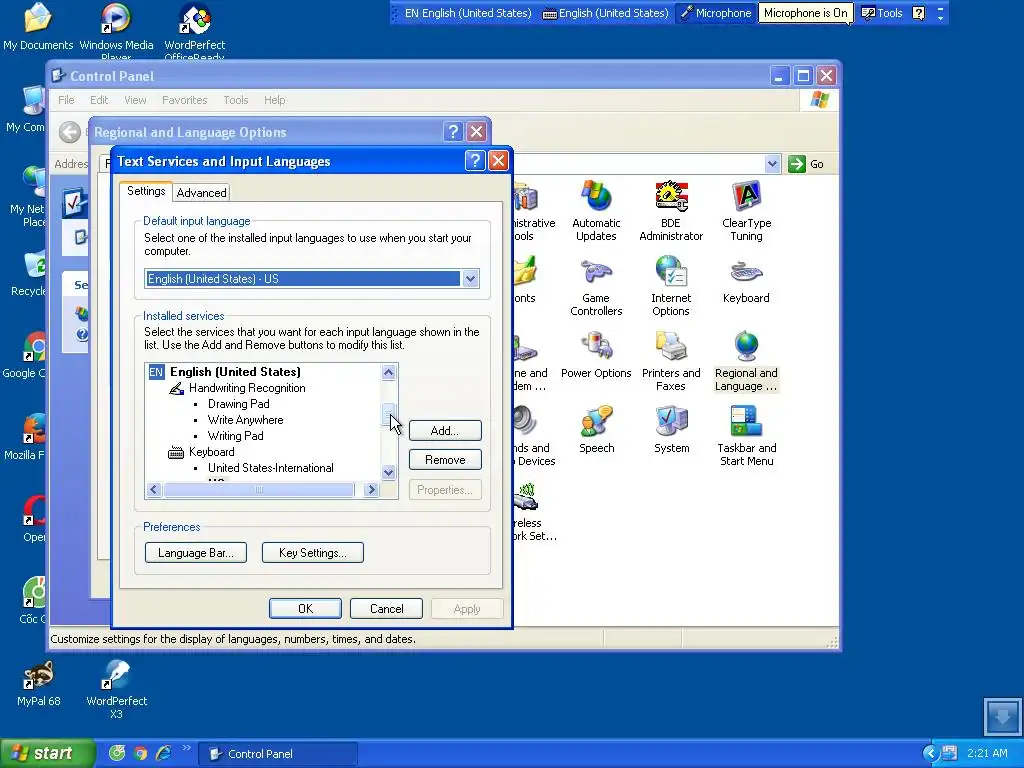Toggle Microphone button on Language bar

715,13
